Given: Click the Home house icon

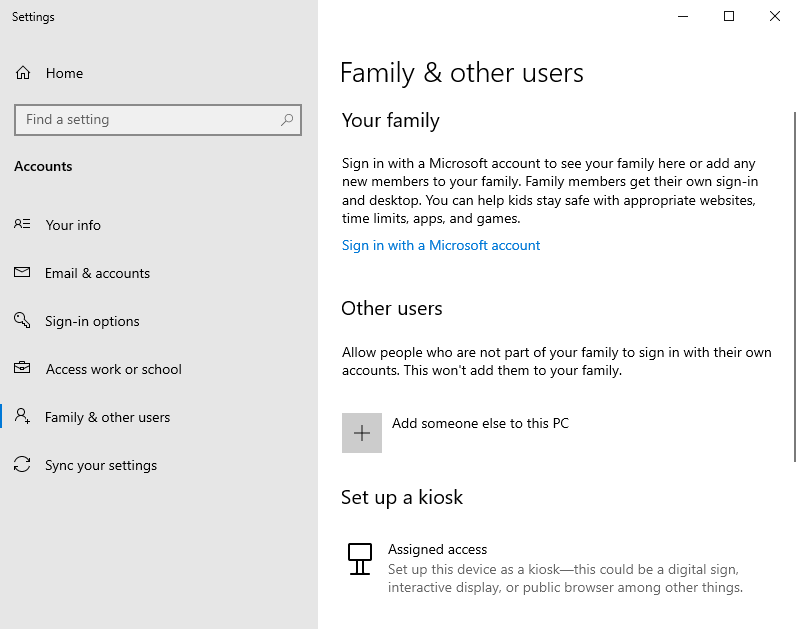Looking at the screenshot, I should 23,73.
